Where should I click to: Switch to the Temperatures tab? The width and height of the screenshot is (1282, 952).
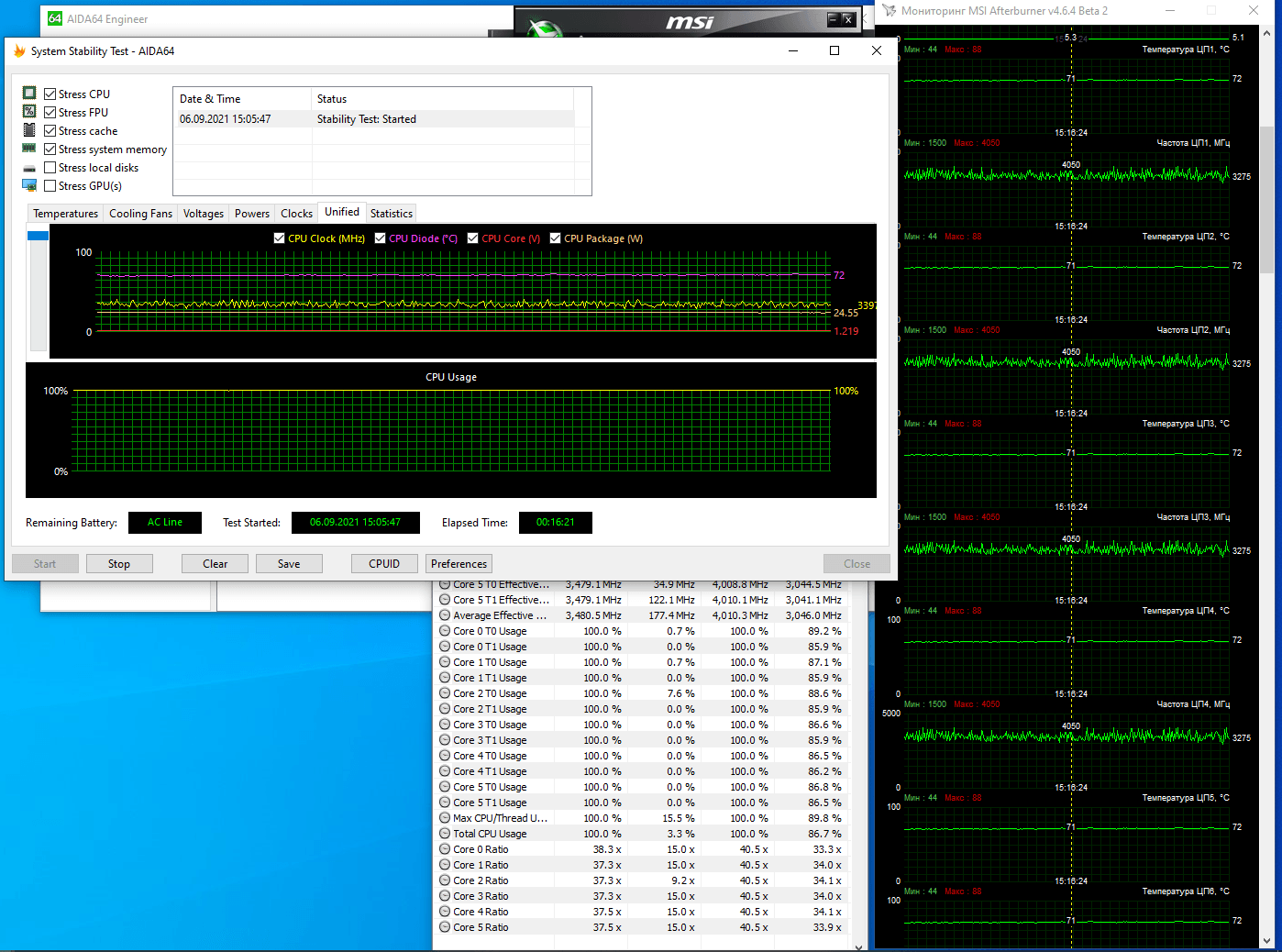point(65,214)
